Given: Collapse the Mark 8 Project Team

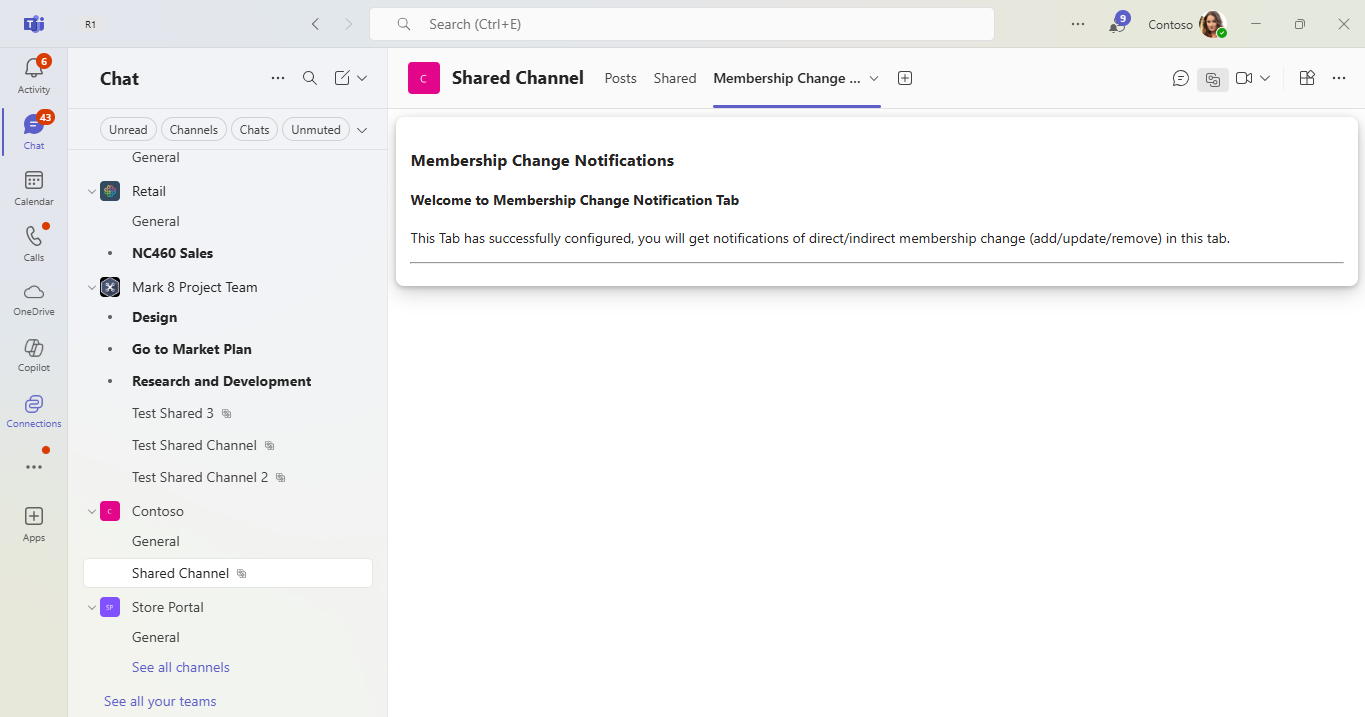Looking at the screenshot, I should point(92,287).
